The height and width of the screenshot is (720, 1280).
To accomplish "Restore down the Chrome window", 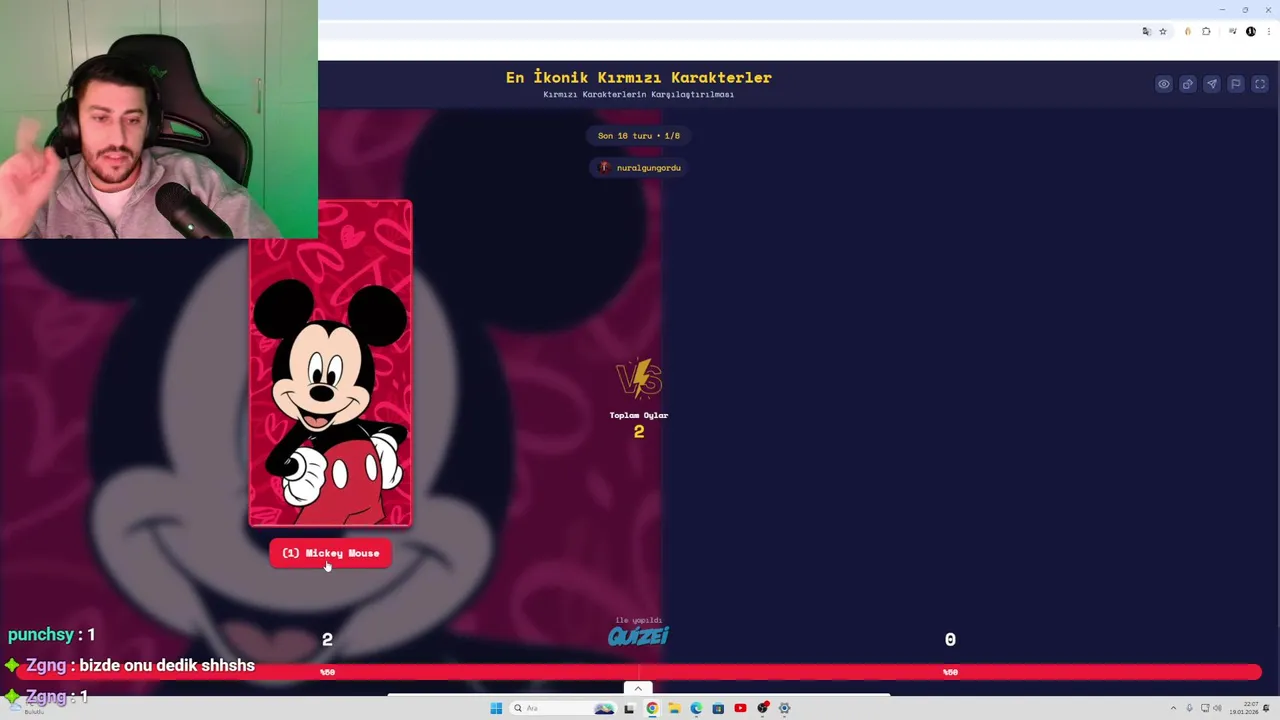I will coord(1245,9).
